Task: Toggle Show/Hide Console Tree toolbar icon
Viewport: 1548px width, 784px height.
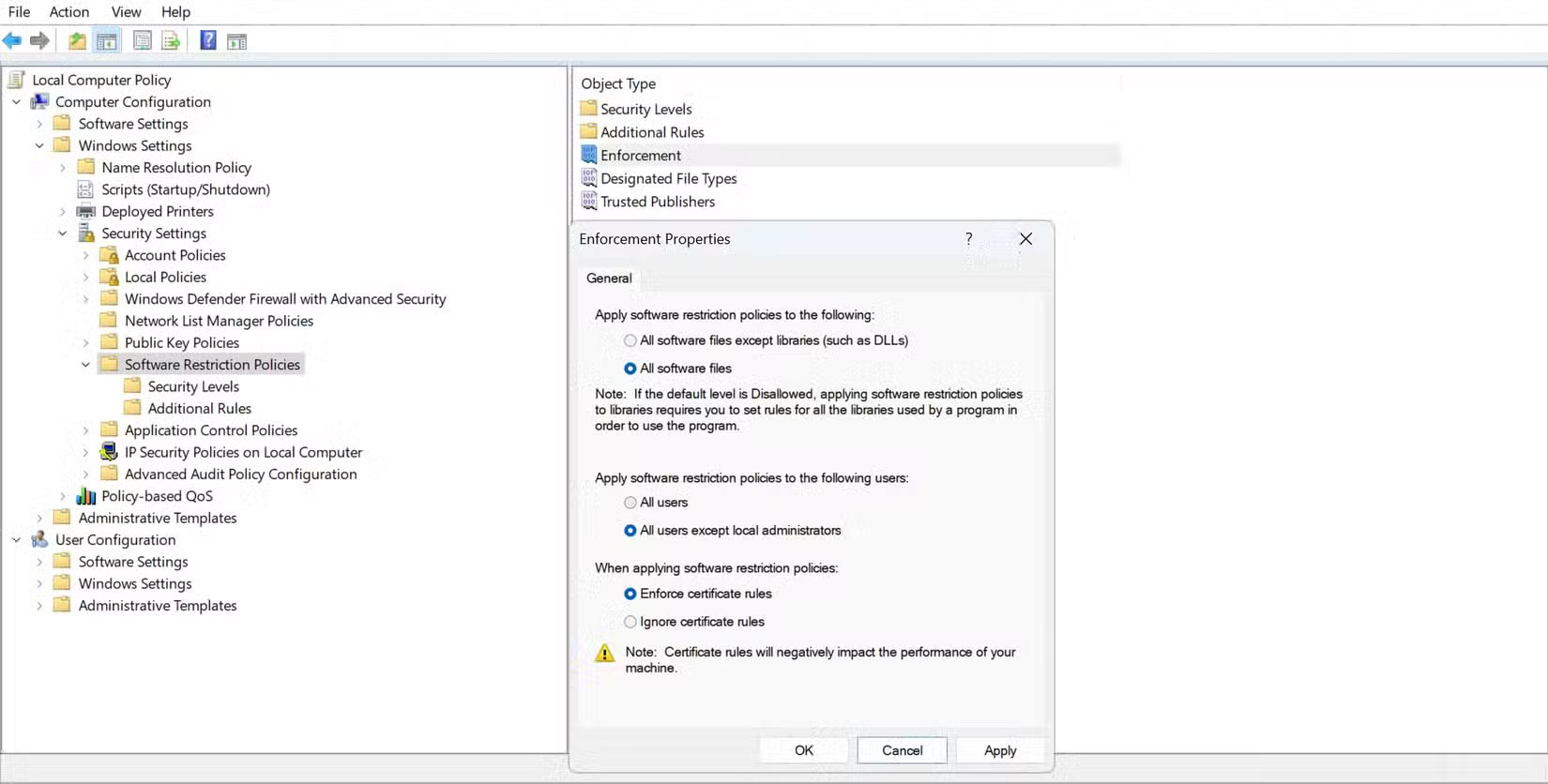Action: click(x=107, y=41)
